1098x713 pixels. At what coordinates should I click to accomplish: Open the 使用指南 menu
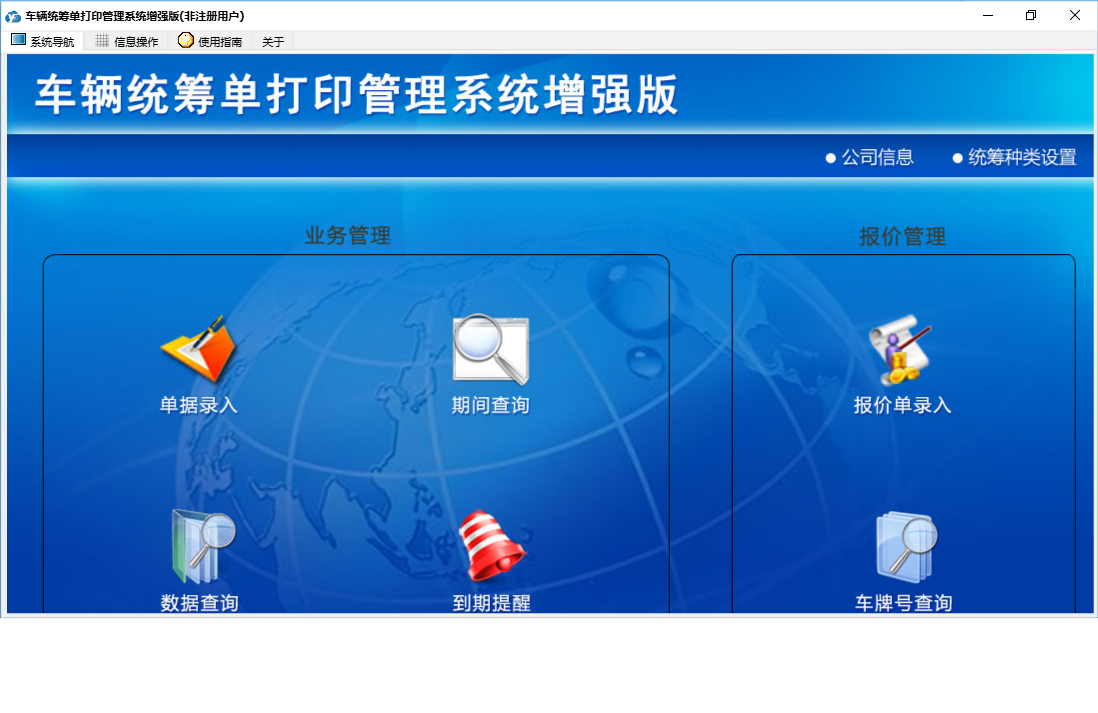click(210, 41)
